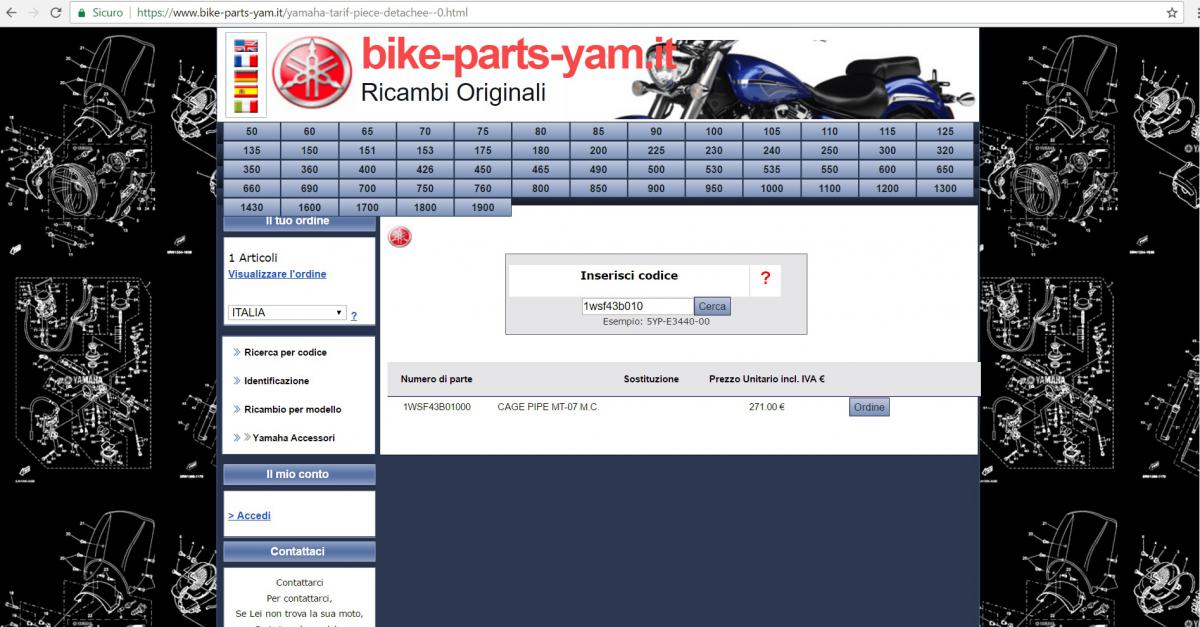Select the 1430 displacement tab
This screenshot has height=627, width=1200.
251,208
